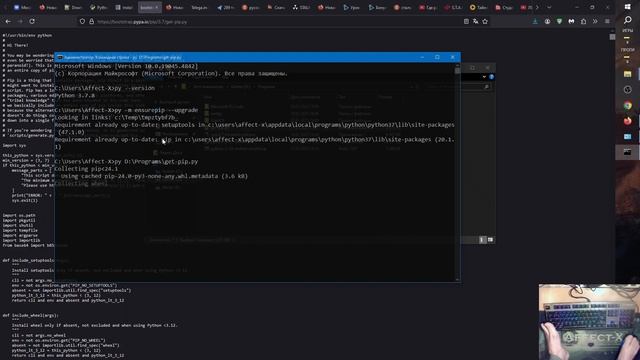This screenshot has width=640, height=360.
Task: Open the green shield extension
Action: click(559, 21)
